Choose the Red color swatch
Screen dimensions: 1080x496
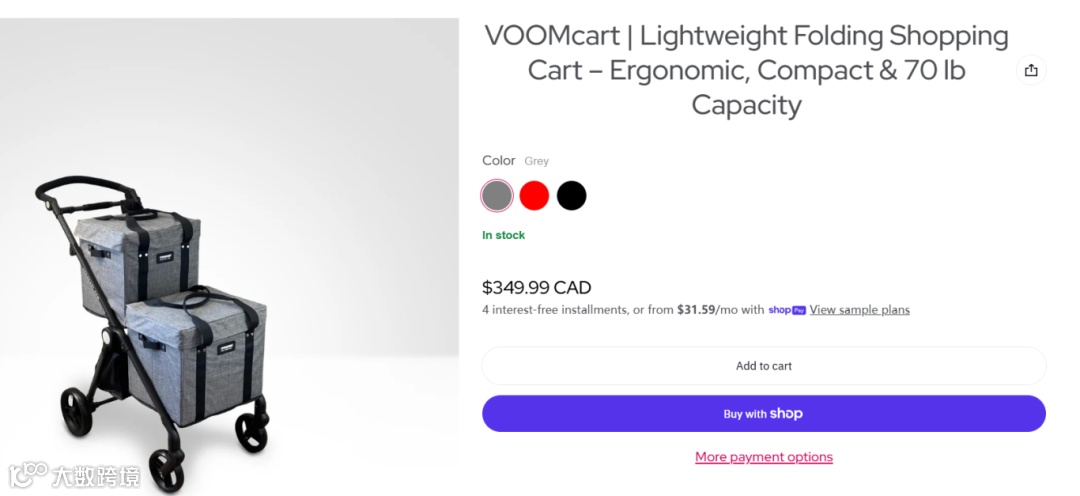[x=534, y=195]
